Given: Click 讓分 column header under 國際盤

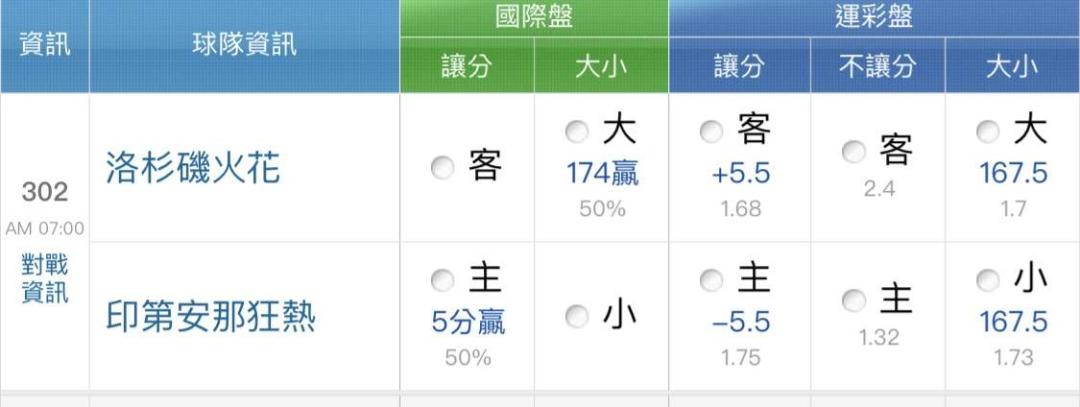Looking at the screenshot, I should pos(467,67).
